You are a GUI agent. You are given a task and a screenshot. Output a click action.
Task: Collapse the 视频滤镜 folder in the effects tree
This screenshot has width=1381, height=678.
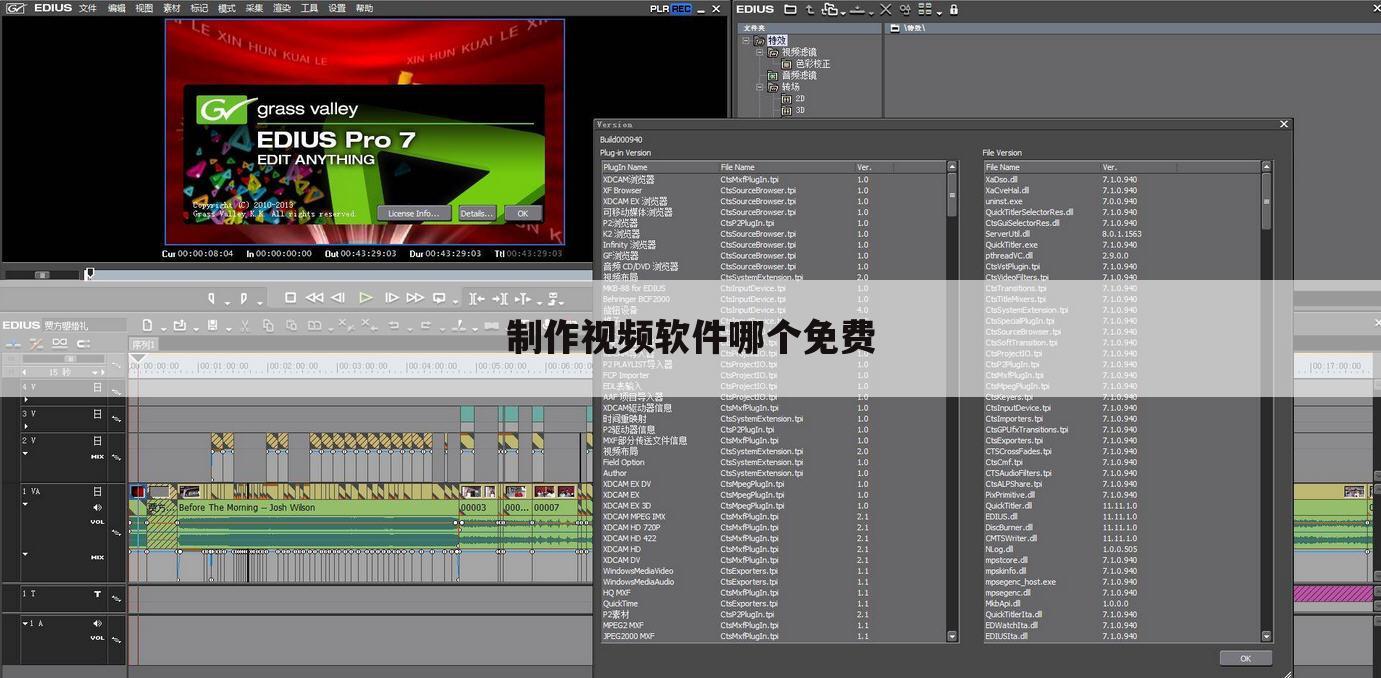point(760,52)
